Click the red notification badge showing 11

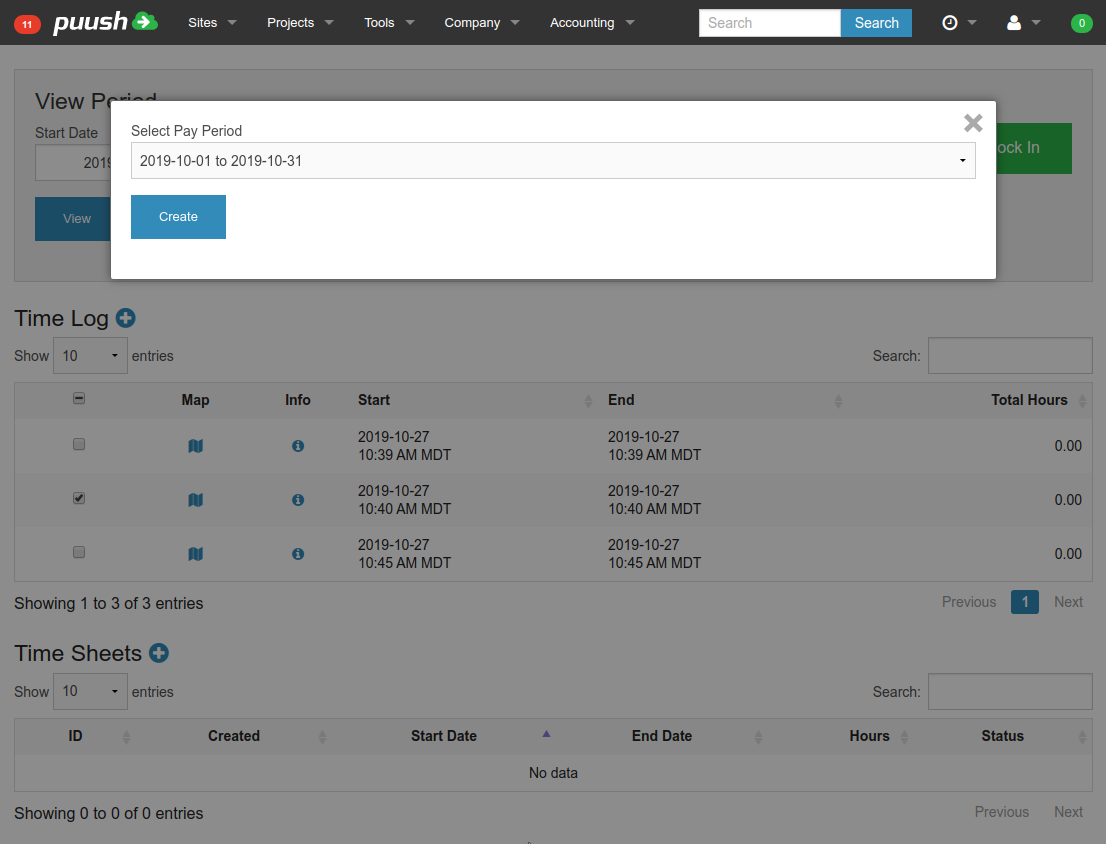[27, 24]
